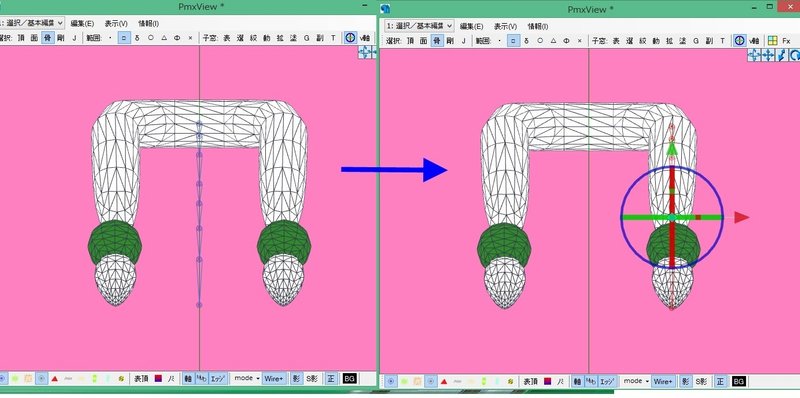The image size is (800, 398).
Task: Toggle face (面) selection in left window
Action: [34, 38]
